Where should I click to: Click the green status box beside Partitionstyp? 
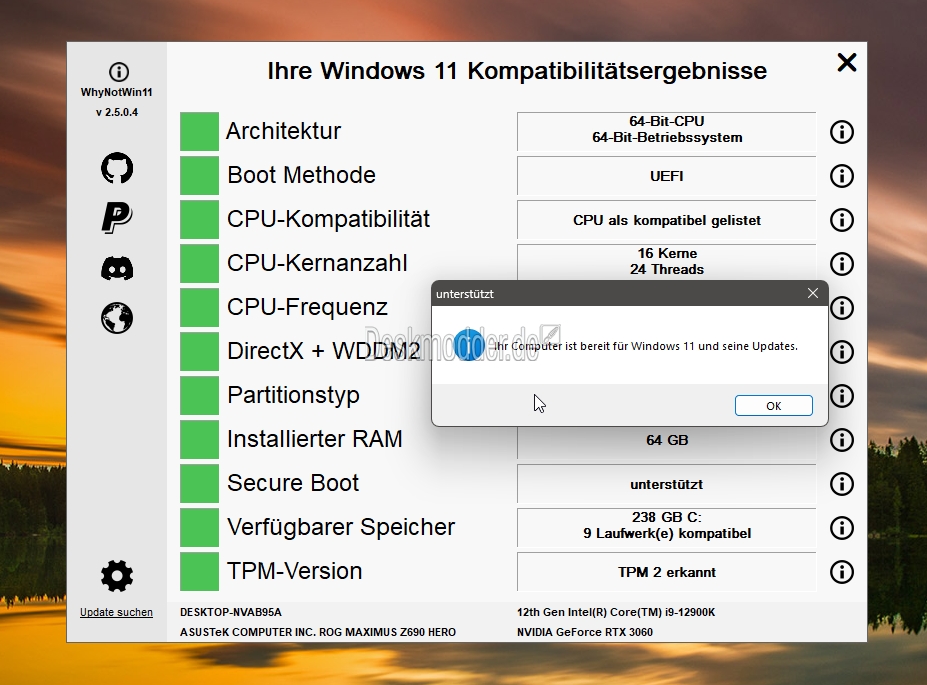click(199, 395)
